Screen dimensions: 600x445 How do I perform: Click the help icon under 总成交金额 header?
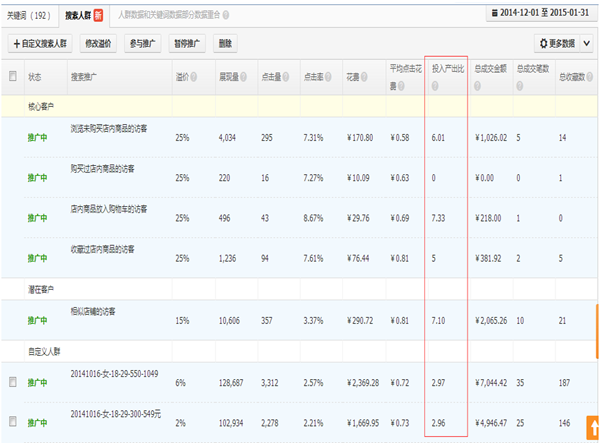[477, 86]
